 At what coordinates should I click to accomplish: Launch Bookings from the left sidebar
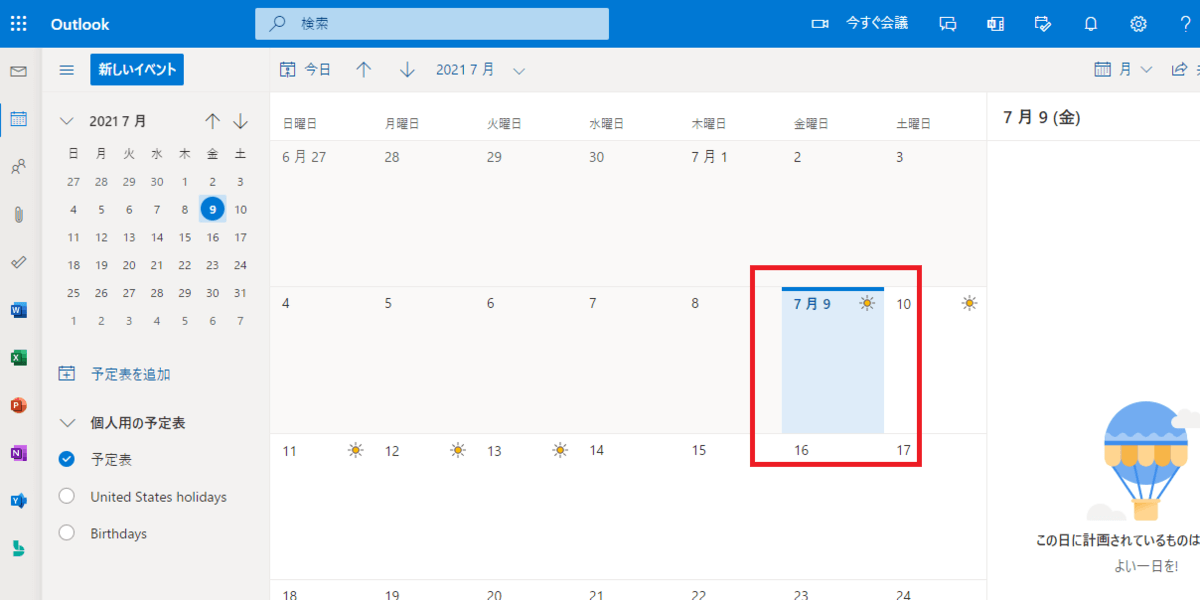(x=18, y=548)
